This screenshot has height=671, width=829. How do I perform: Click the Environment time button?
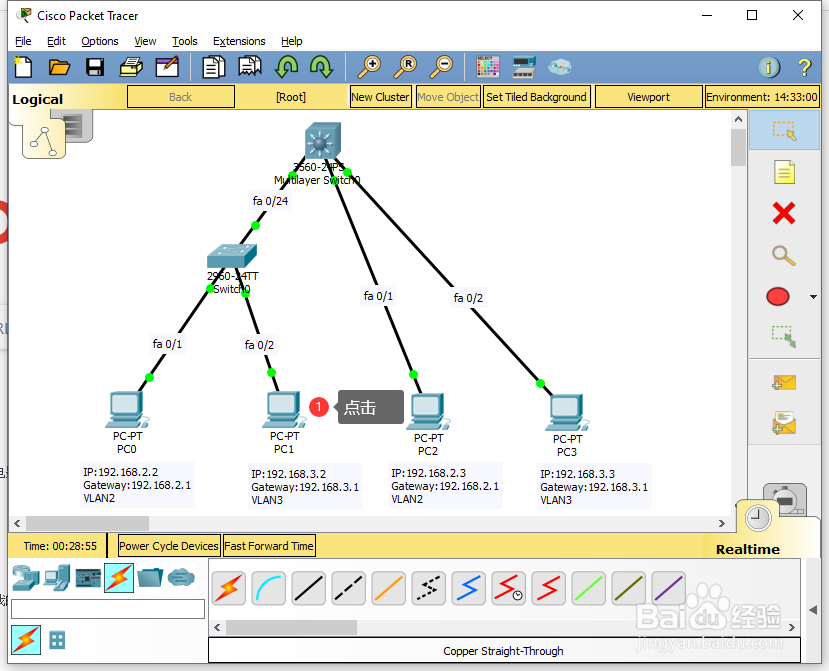762,97
